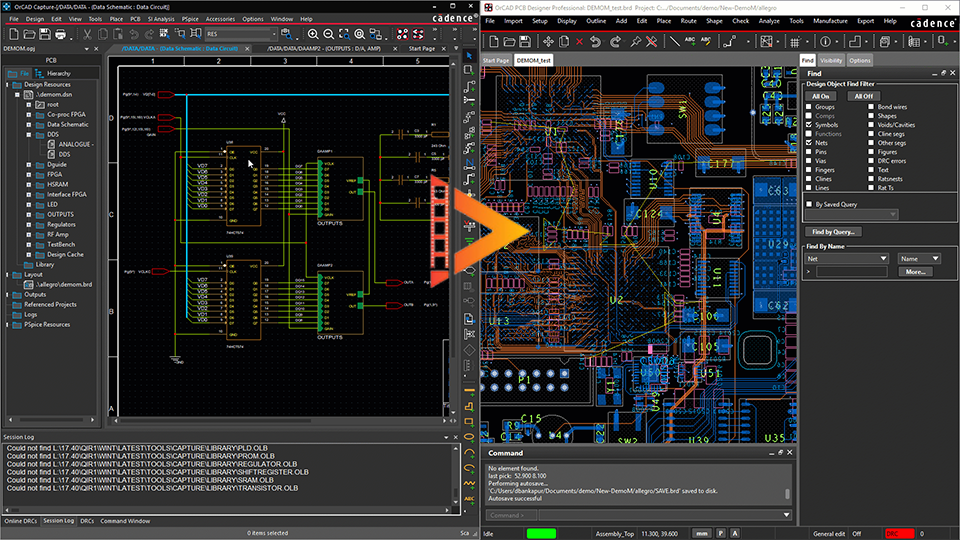Enable the Vias checkbox in Find filter
The image size is (960, 540).
[809, 161]
